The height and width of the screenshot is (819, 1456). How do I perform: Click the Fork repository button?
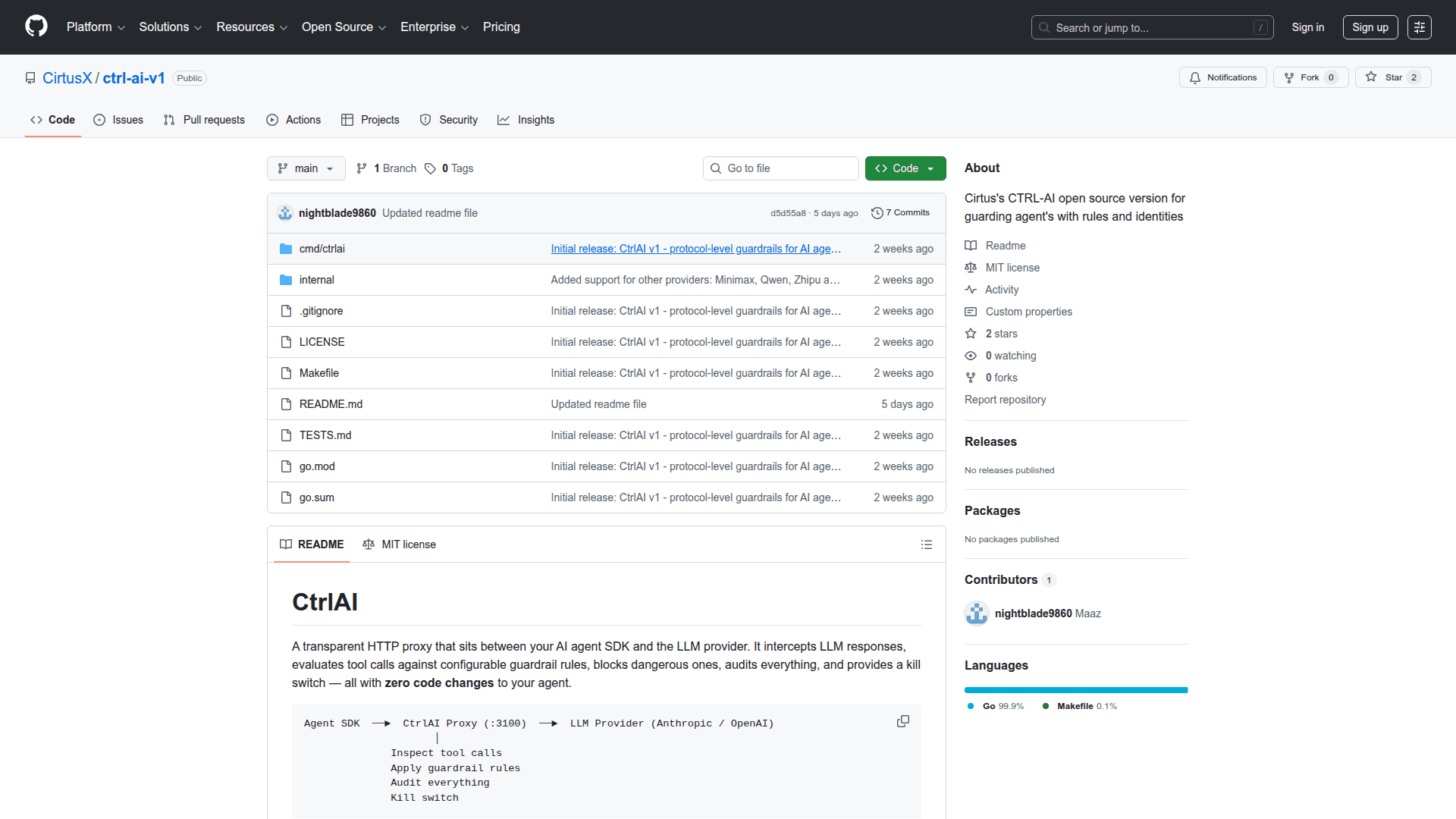(x=1310, y=77)
